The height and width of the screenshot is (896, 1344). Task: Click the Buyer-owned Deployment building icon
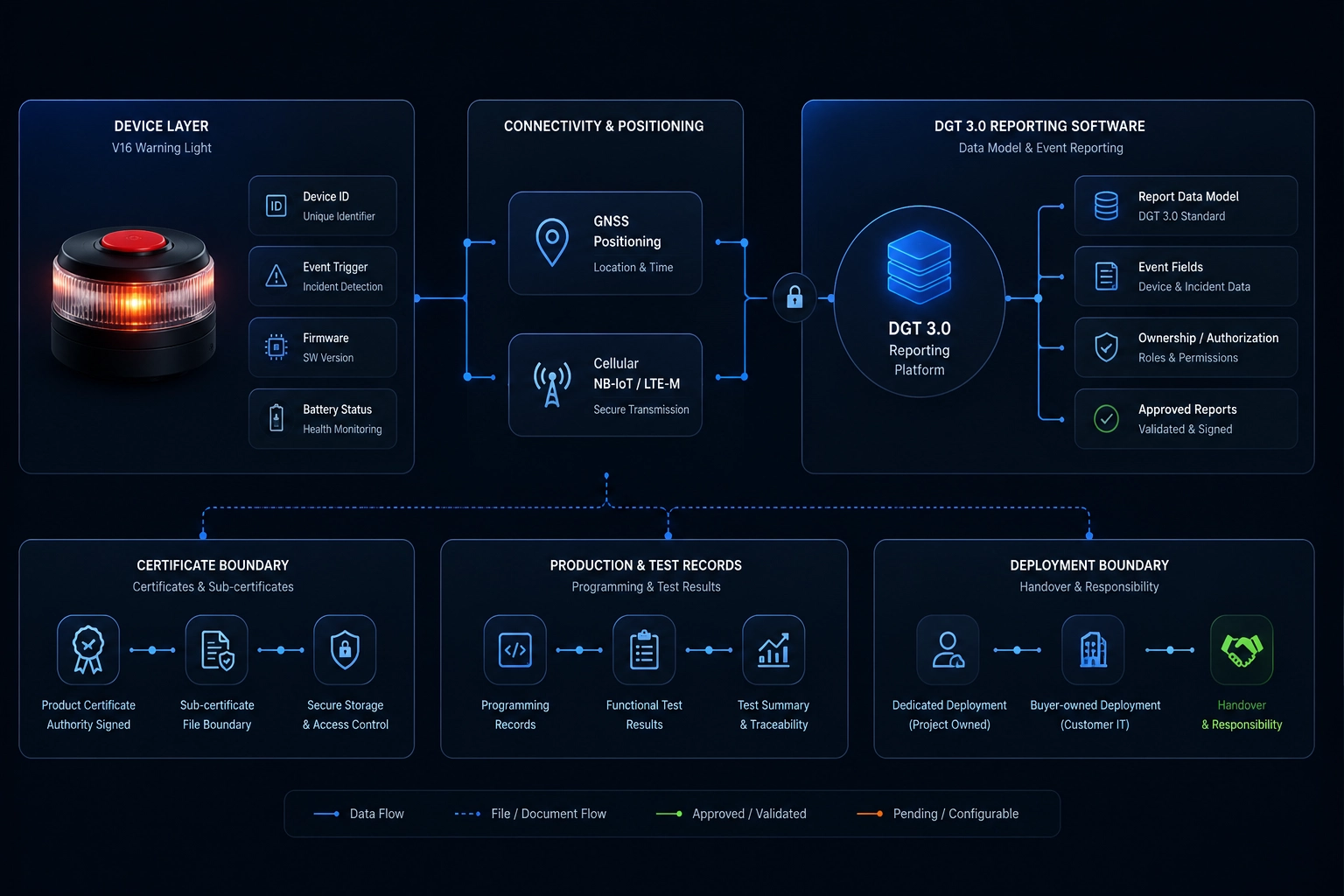(1093, 649)
